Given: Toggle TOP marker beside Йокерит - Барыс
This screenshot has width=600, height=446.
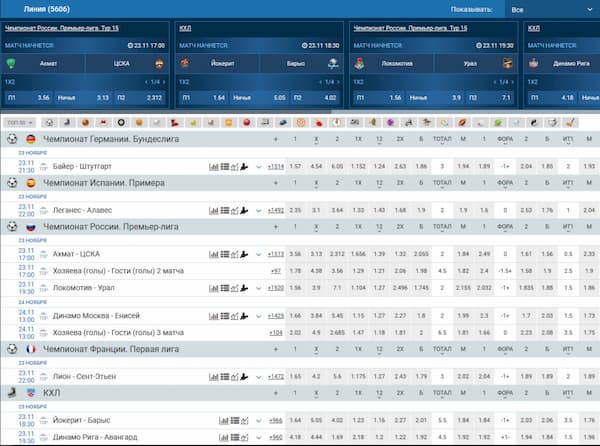Looking at the screenshot, I should click(x=44, y=420).
